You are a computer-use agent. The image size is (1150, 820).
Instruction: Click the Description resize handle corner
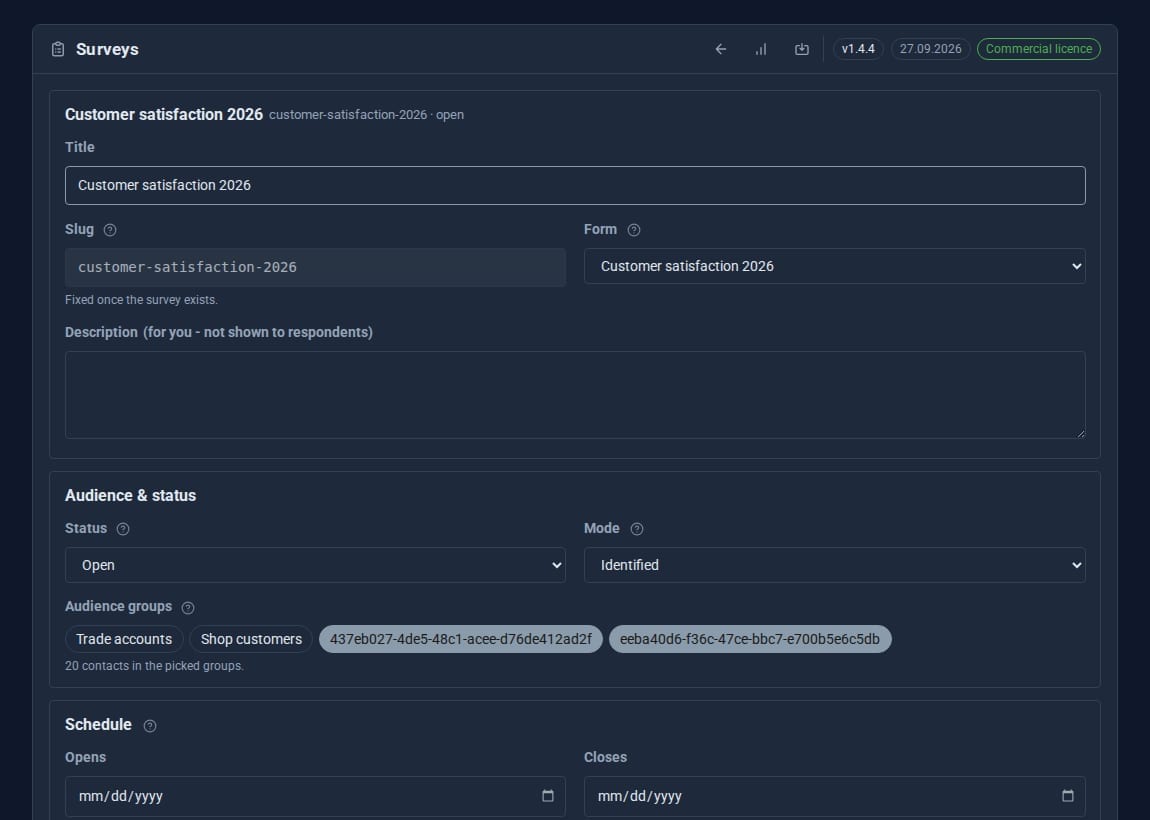(1080, 433)
